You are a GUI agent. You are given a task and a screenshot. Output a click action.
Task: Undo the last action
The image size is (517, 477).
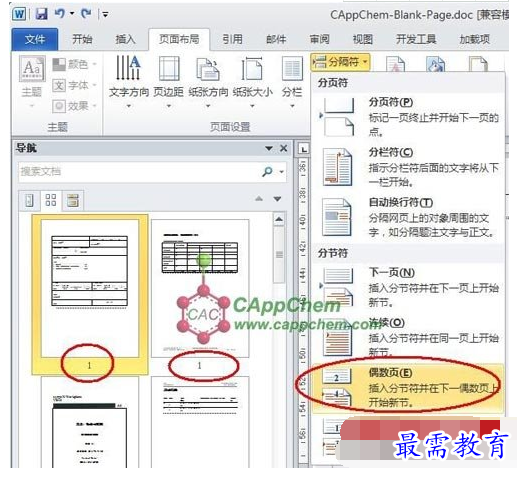point(60,14)
